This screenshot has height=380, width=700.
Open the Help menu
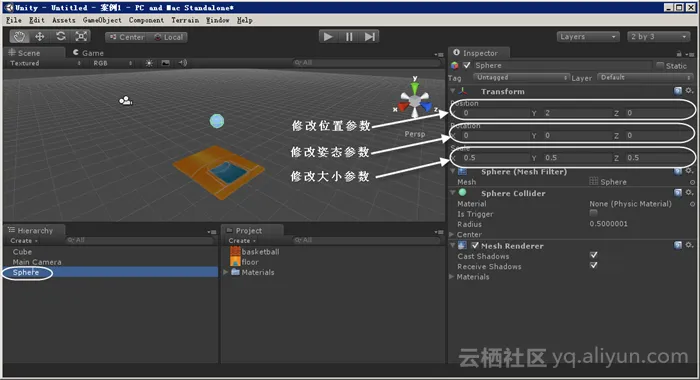point(244,20)
